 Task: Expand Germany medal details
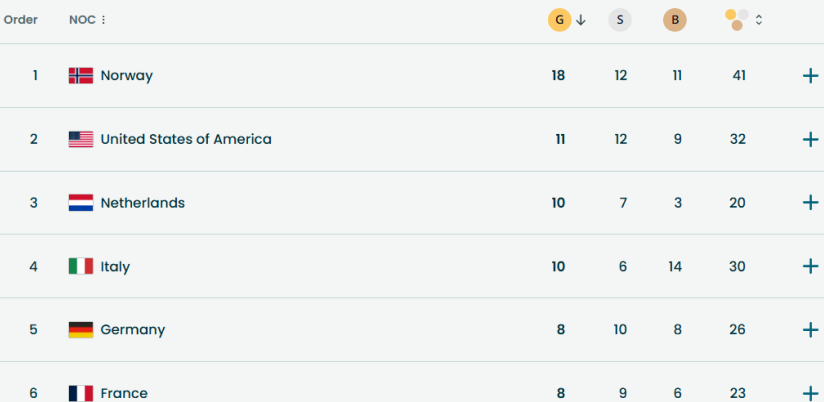[x=810, y=330]
